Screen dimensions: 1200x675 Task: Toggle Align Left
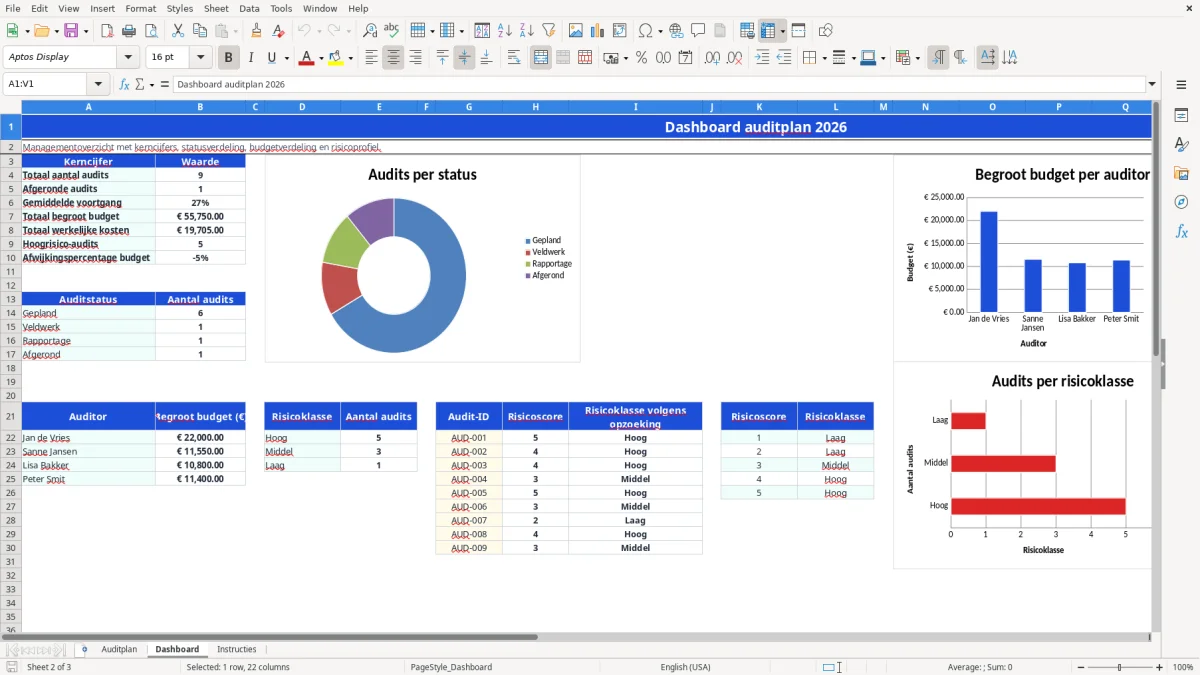(371, 58)
